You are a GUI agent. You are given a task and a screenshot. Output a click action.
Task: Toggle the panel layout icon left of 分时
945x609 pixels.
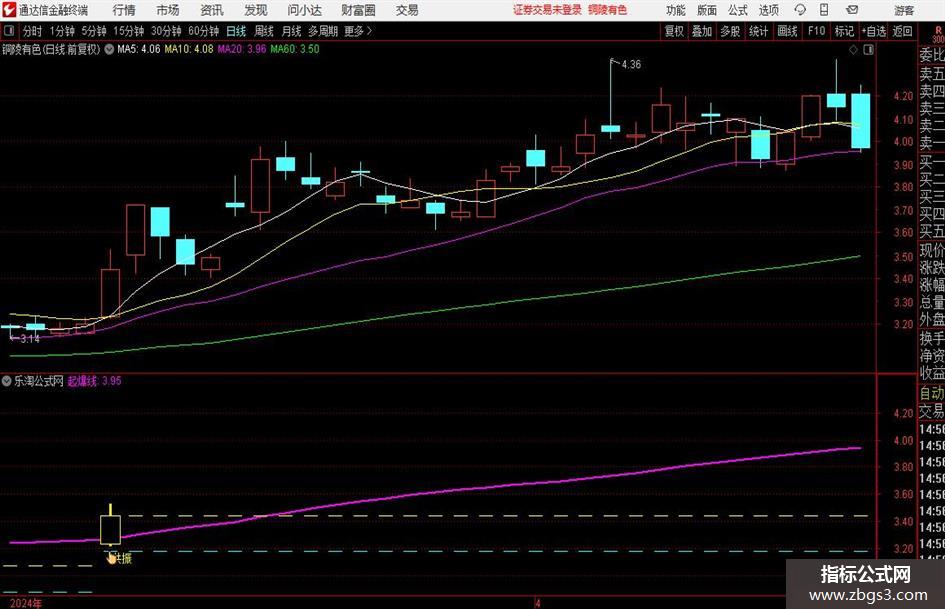click(x=9, y=31)
